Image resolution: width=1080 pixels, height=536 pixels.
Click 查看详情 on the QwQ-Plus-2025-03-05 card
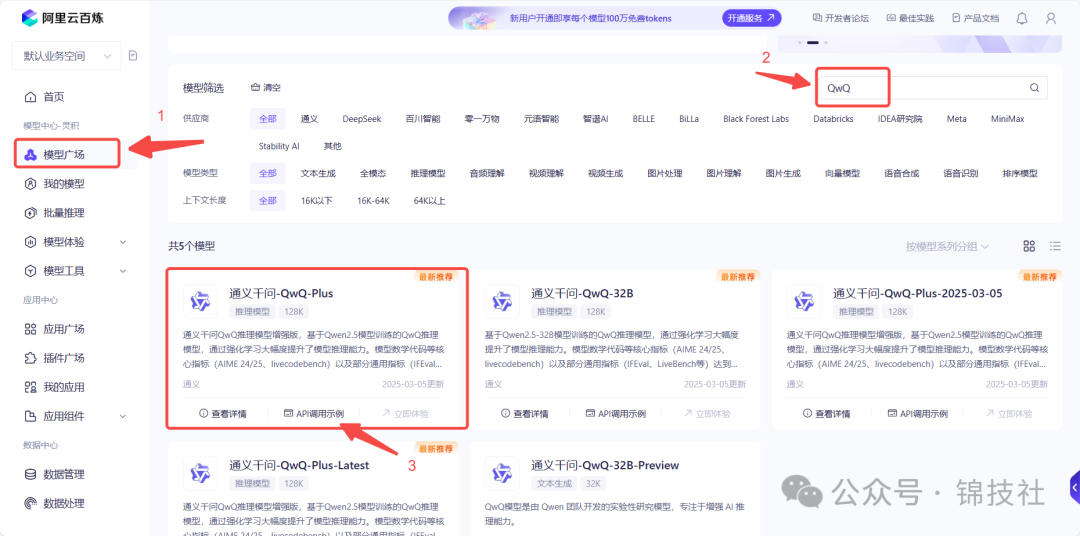point(826,413)
